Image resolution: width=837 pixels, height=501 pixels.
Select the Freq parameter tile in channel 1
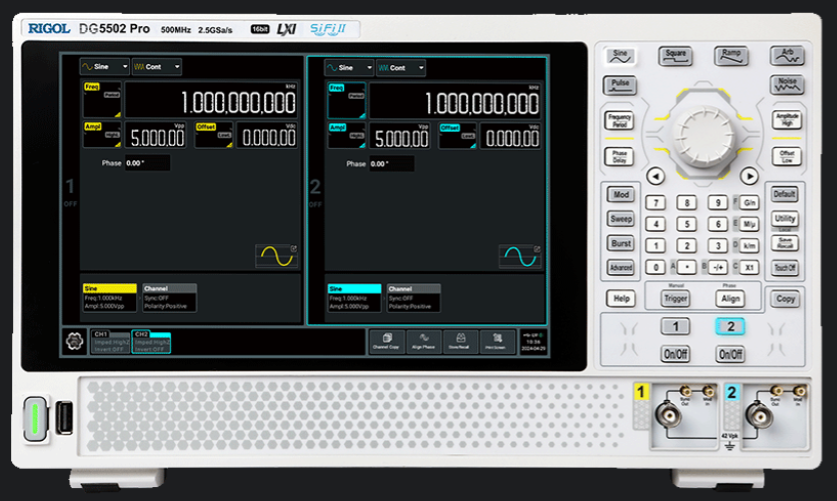(102, 99)
